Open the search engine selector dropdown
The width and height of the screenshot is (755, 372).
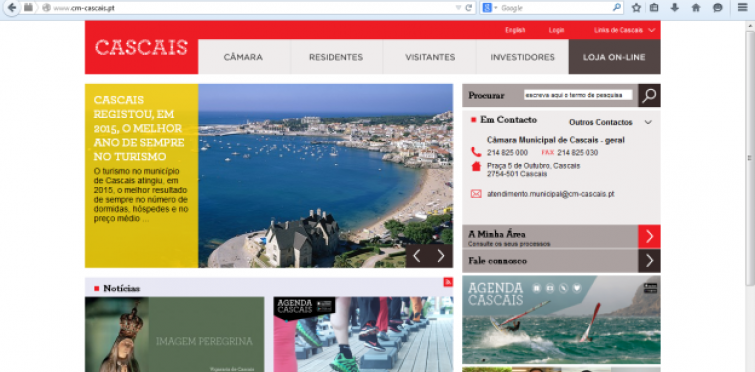[x=490, y=8]
